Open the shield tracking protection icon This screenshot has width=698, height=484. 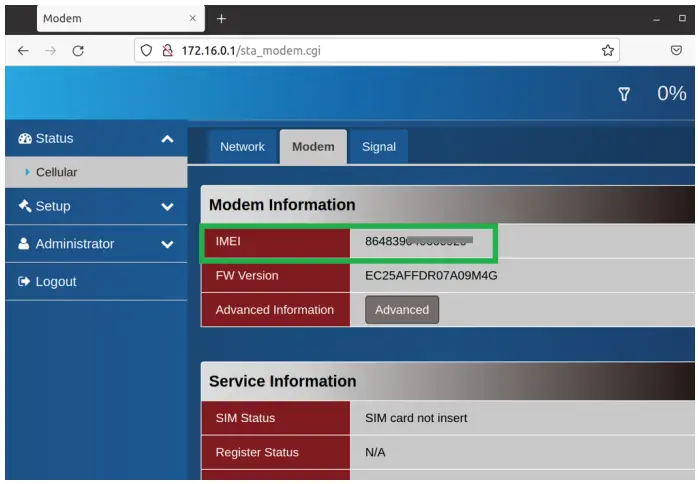[146, 50]
